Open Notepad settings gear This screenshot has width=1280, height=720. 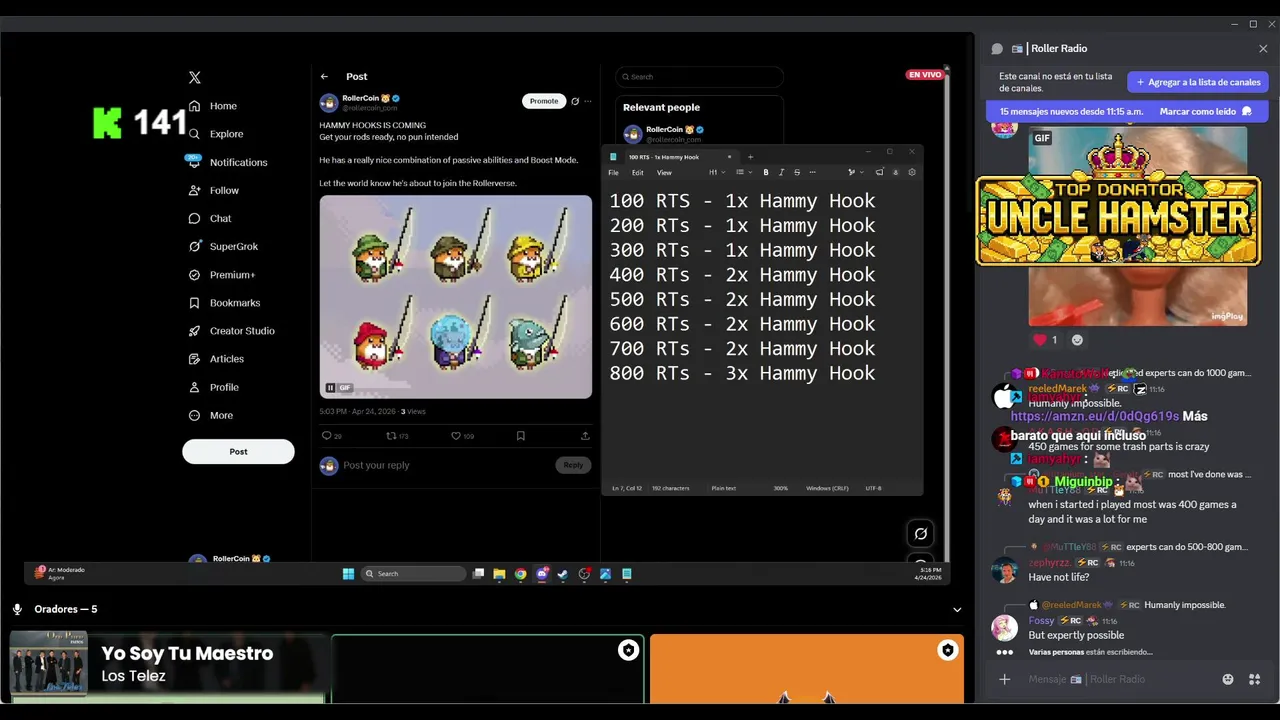pyautogui.click(x=911, y=172)
